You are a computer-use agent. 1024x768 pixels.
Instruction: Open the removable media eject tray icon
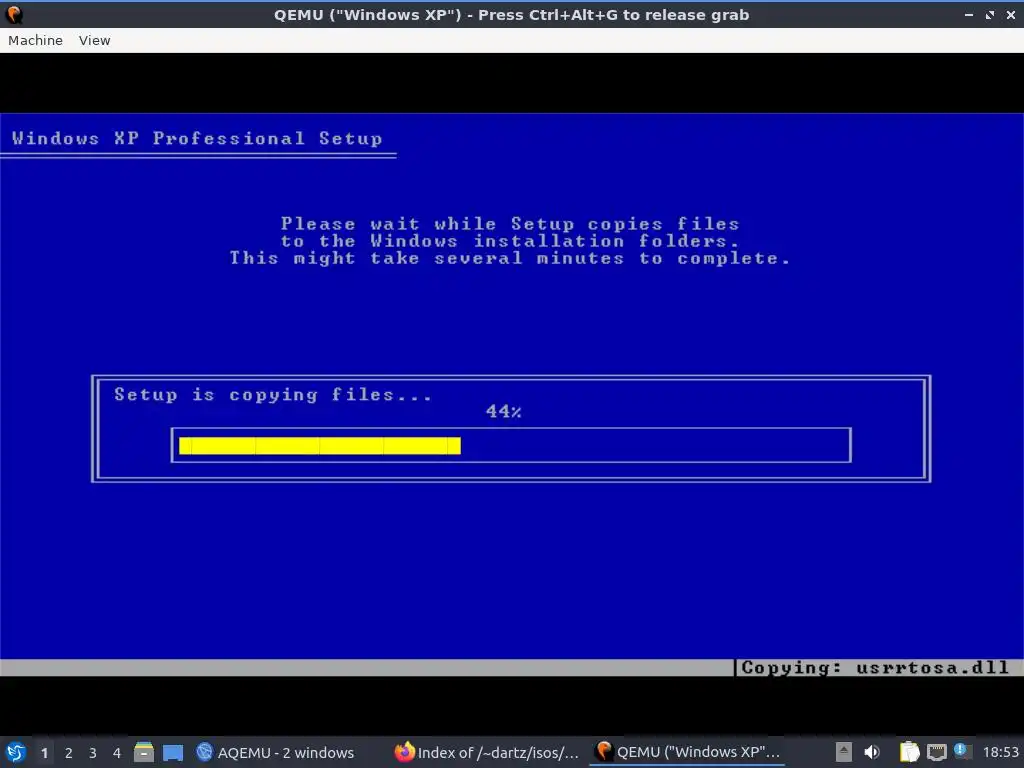844,752
